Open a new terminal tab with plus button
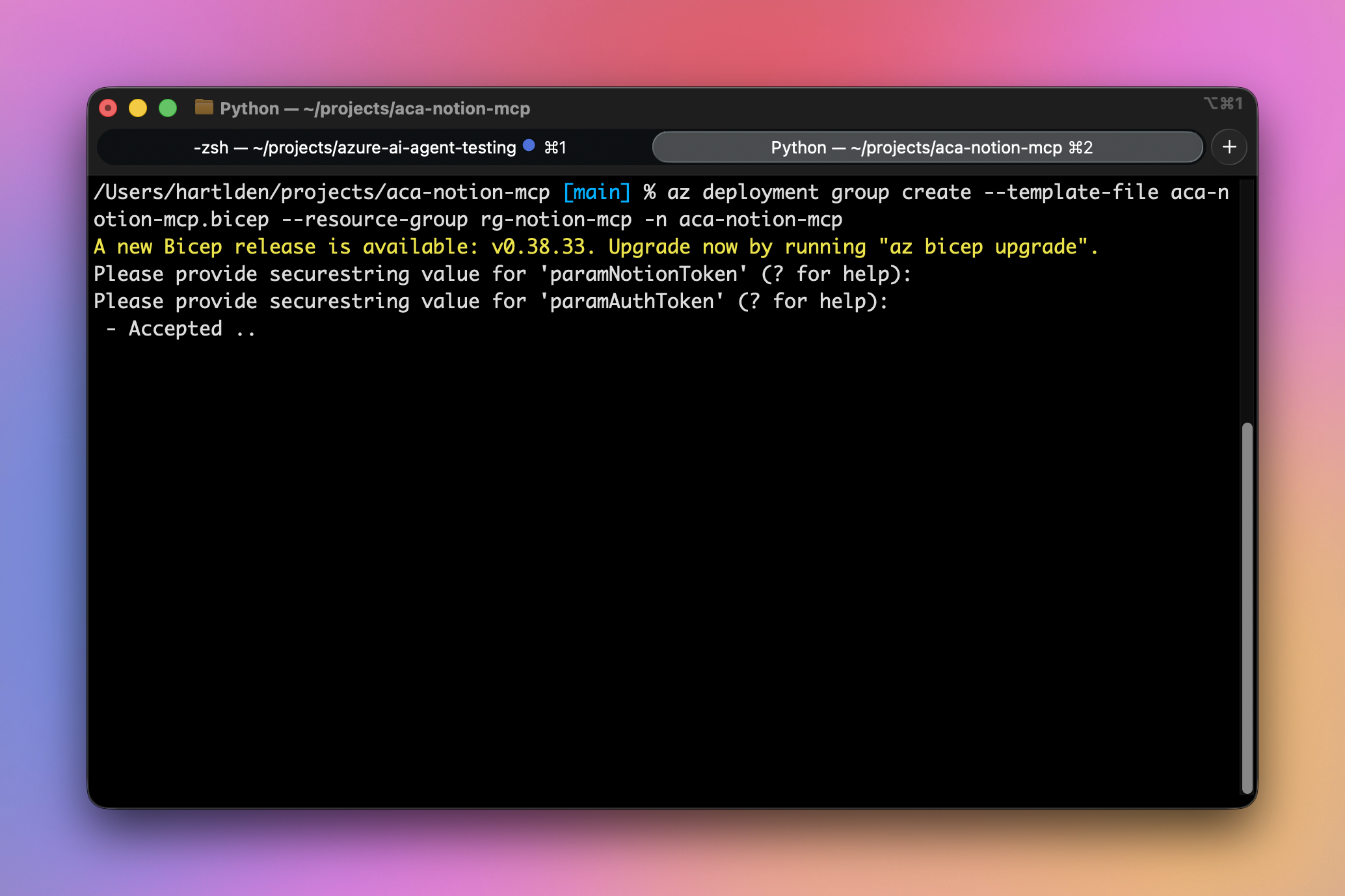This screenshot has width=1345, height=896. click(1229, 147)
